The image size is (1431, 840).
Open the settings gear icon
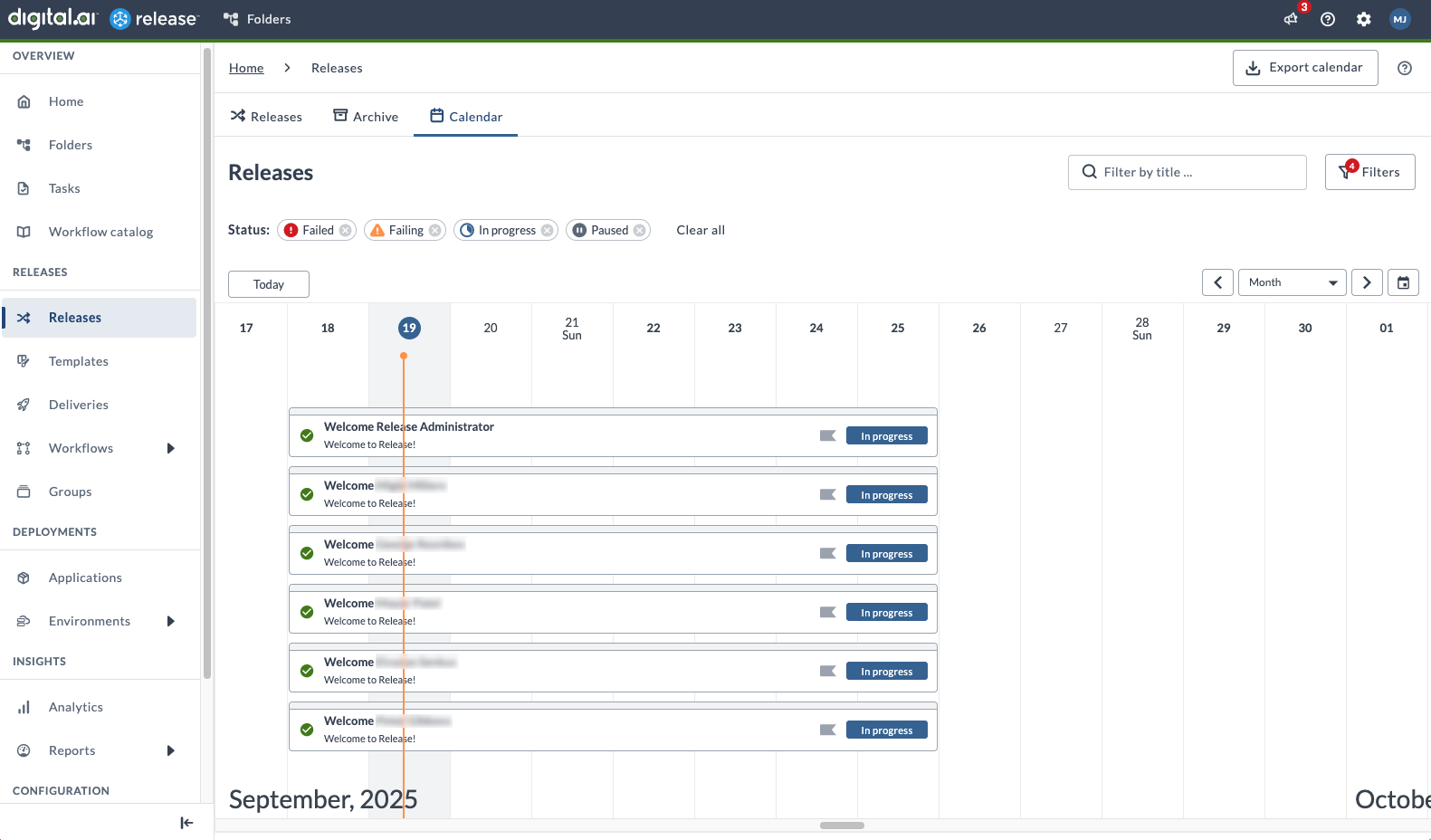click(1364, 19)
